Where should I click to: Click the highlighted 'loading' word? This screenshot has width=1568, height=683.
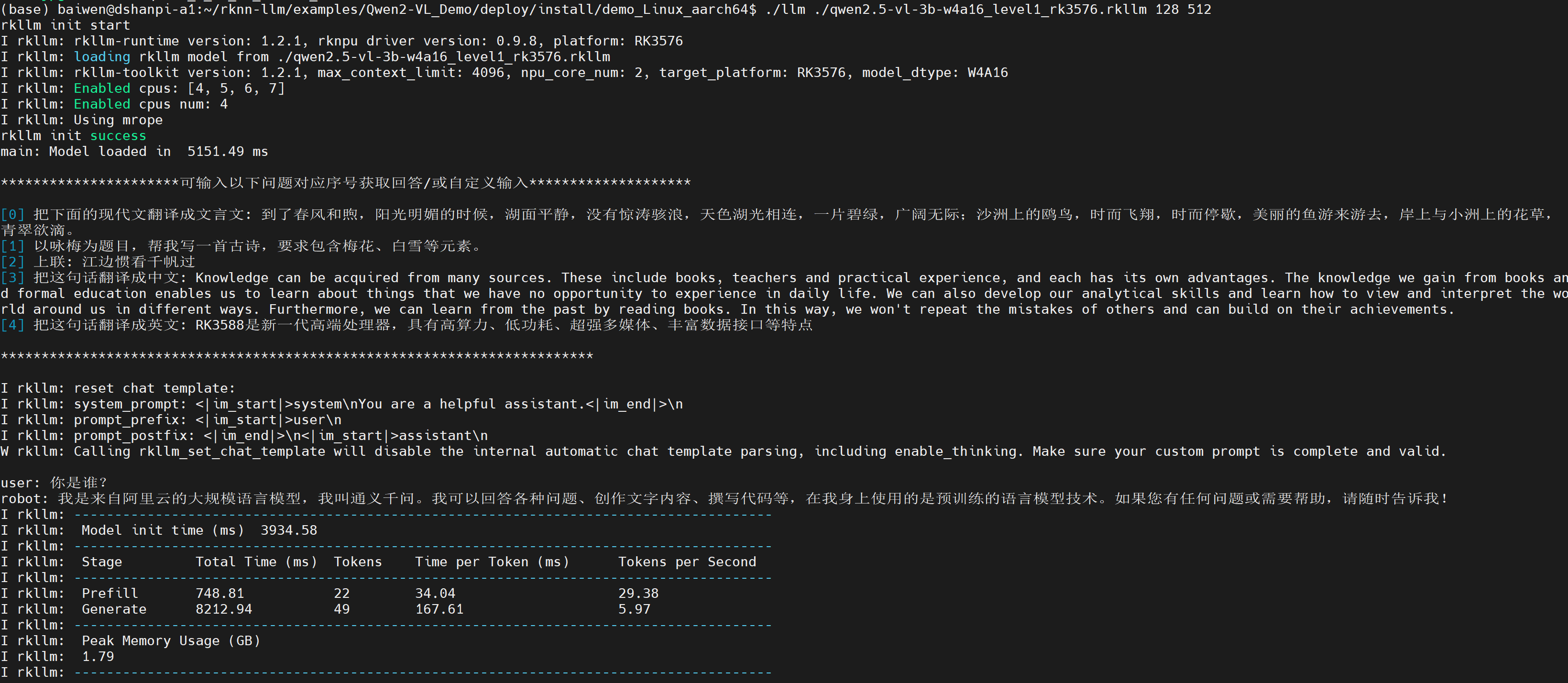coord(102,56)
